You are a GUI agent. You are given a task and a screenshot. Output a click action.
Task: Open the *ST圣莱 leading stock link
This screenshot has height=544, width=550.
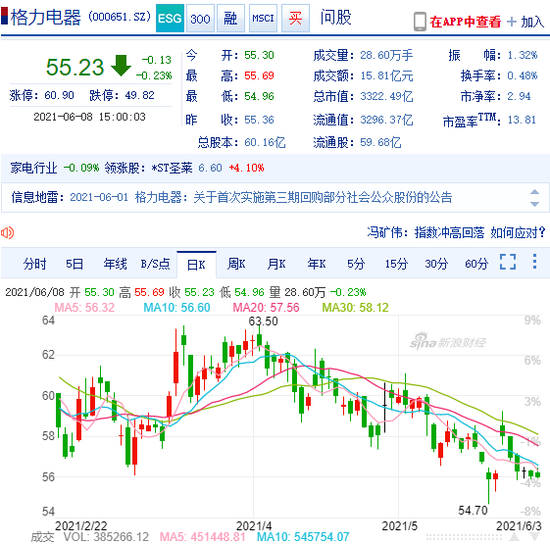click(x=172, y=168)
